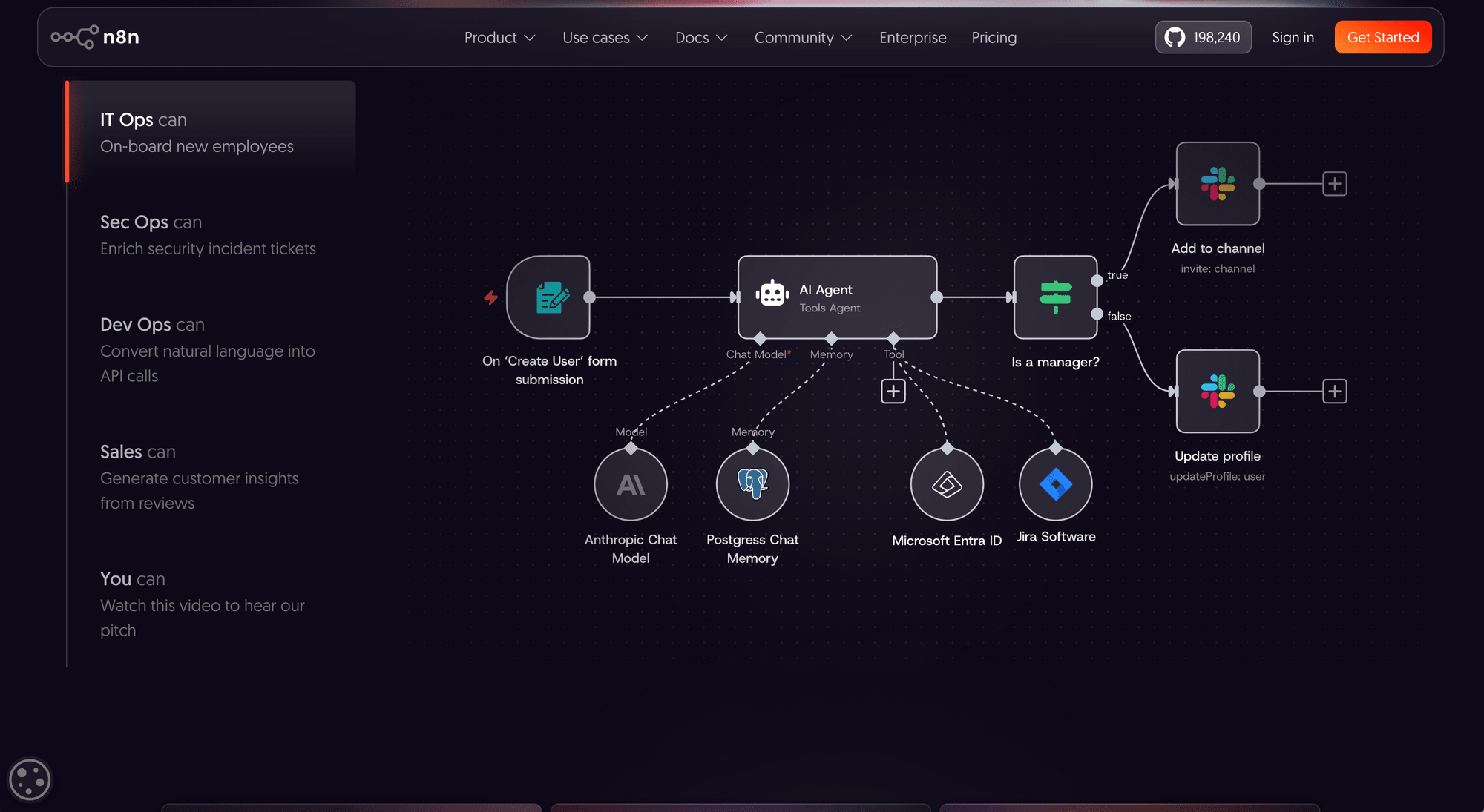Viewport: 1484px width, 812px height.
Task: Click plus button after 'Add to channel' node
Action: click(x=1334, y=184)
